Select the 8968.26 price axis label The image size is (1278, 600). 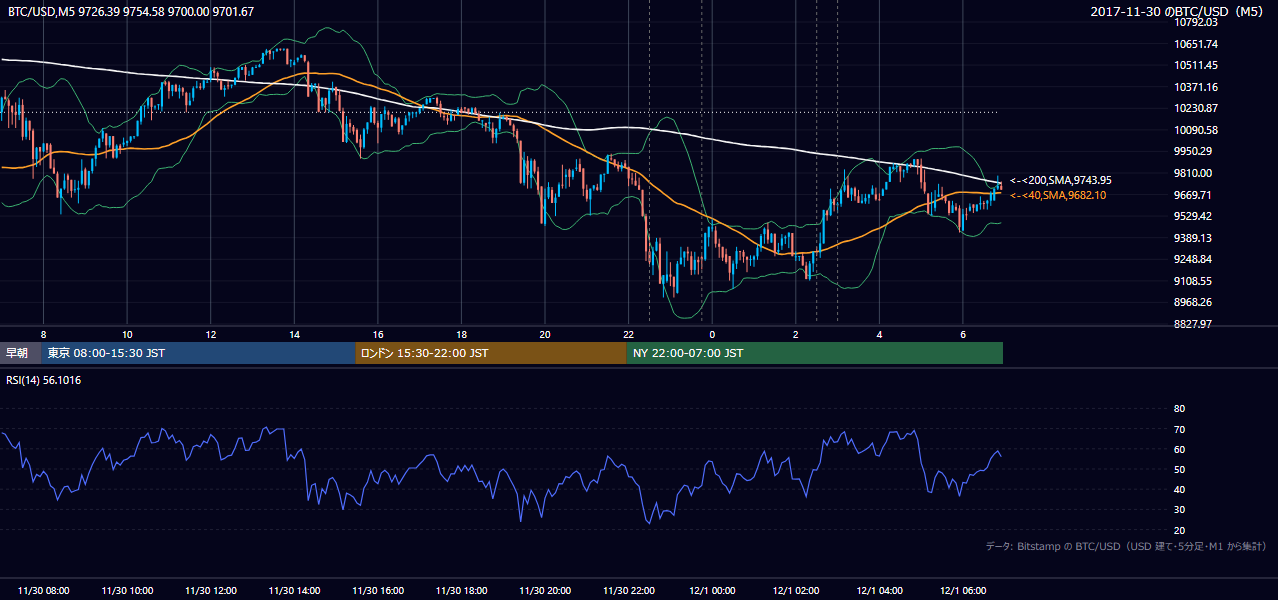tap(1193, 302)
